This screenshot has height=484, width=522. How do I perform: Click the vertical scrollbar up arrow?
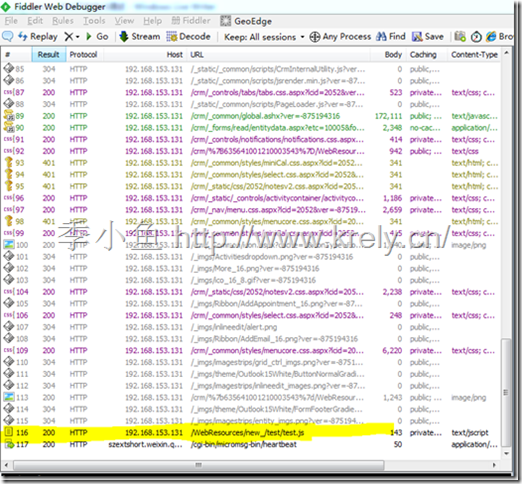coord(506,53)
